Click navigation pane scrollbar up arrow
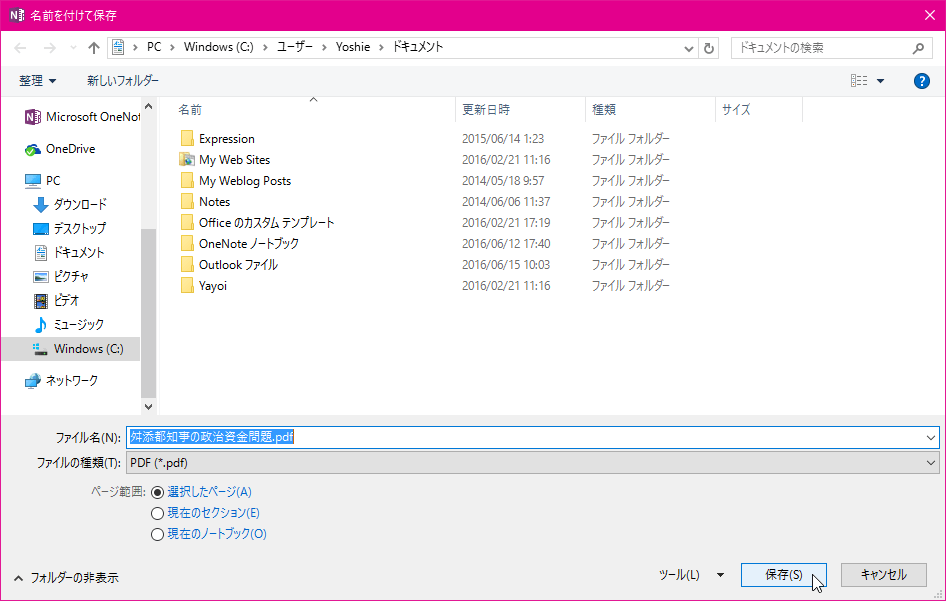The height and width of the screenshot is (601, 946). (148, 107)
